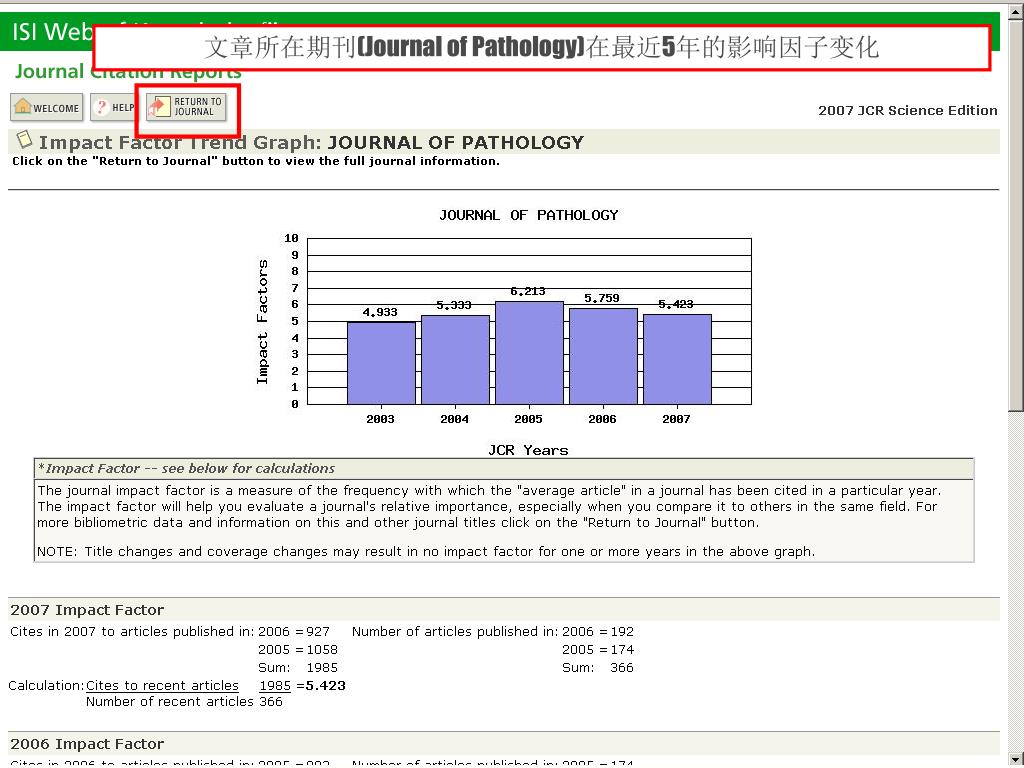Open the Help button
The image size is (1024, 768).
click(x=112, y=108)
